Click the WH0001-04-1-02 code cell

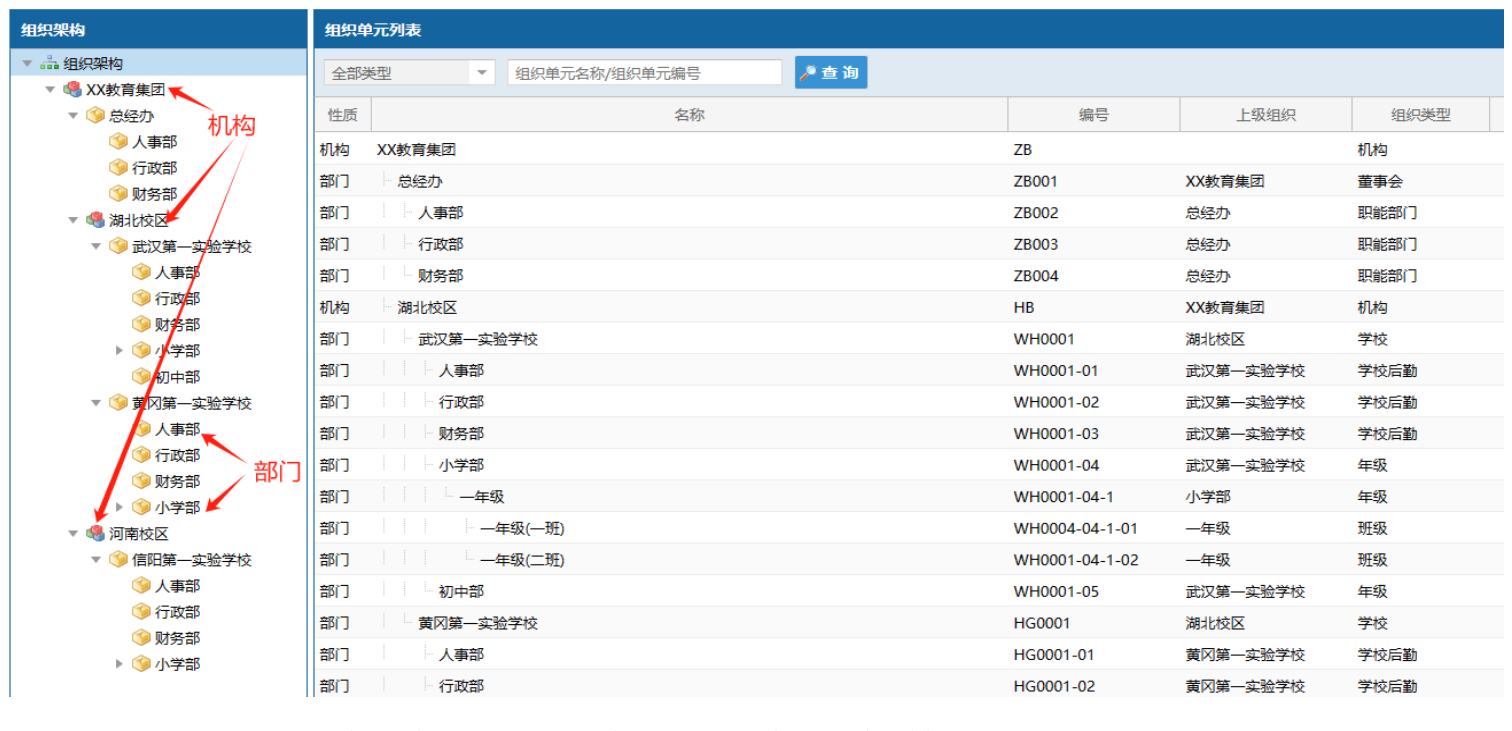[1094, 560]
